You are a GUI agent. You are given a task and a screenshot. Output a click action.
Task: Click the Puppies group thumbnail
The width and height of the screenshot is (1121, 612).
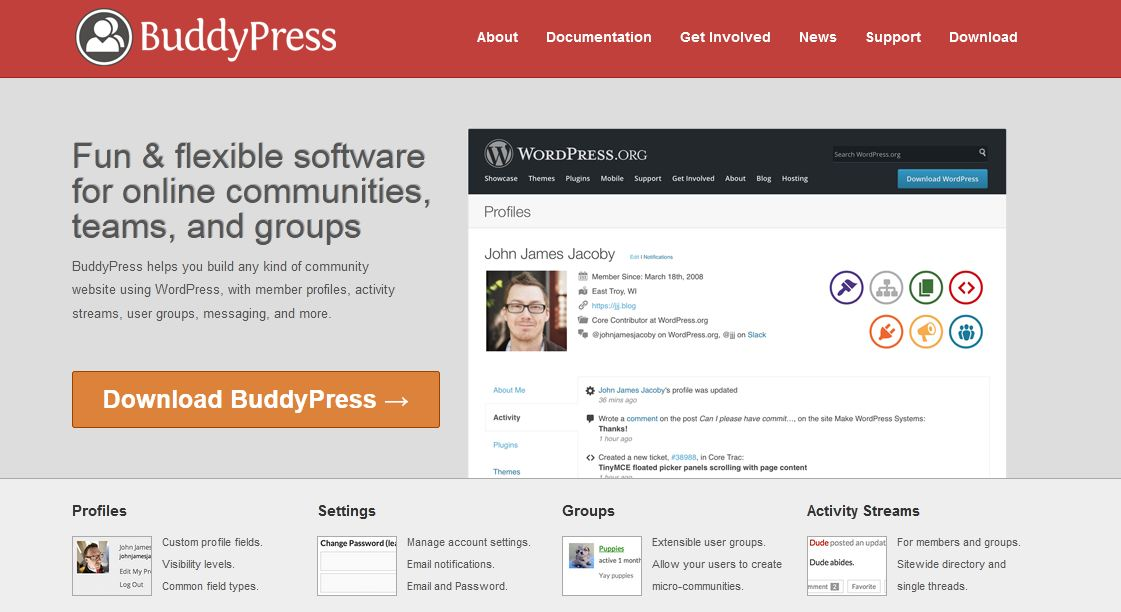pos(602,566)
